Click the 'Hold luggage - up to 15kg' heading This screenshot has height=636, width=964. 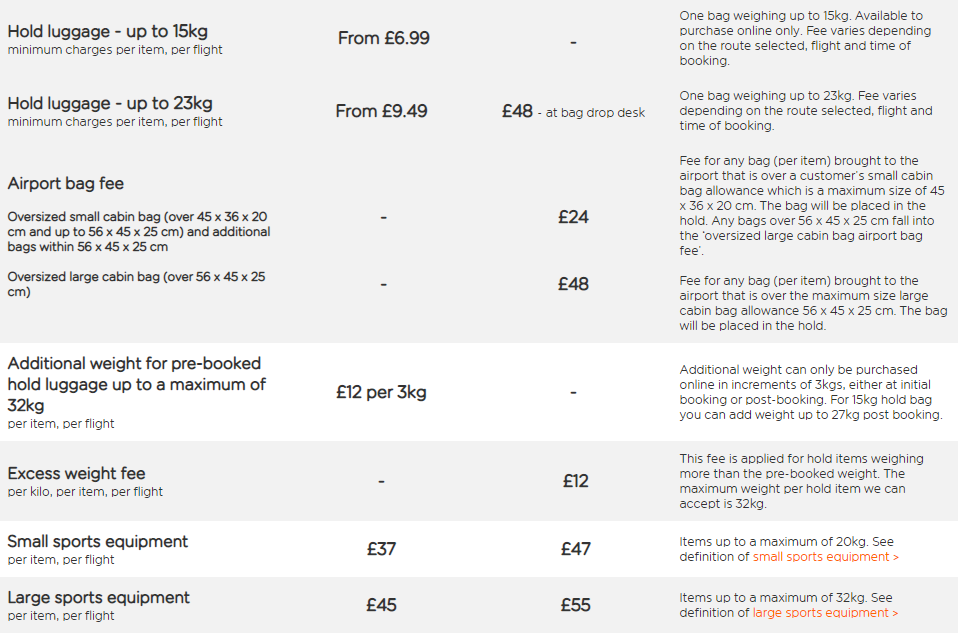coord(107,31)
